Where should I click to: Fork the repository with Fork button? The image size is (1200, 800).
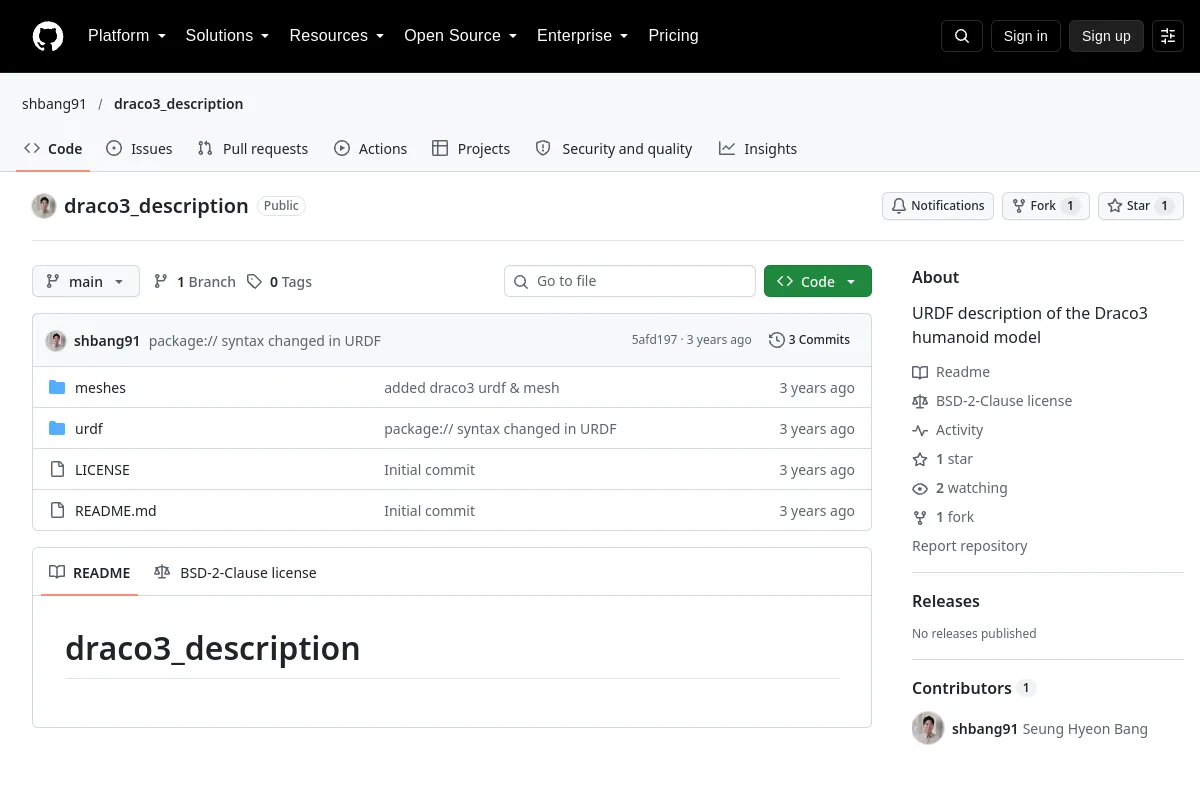coord(1046,206)
